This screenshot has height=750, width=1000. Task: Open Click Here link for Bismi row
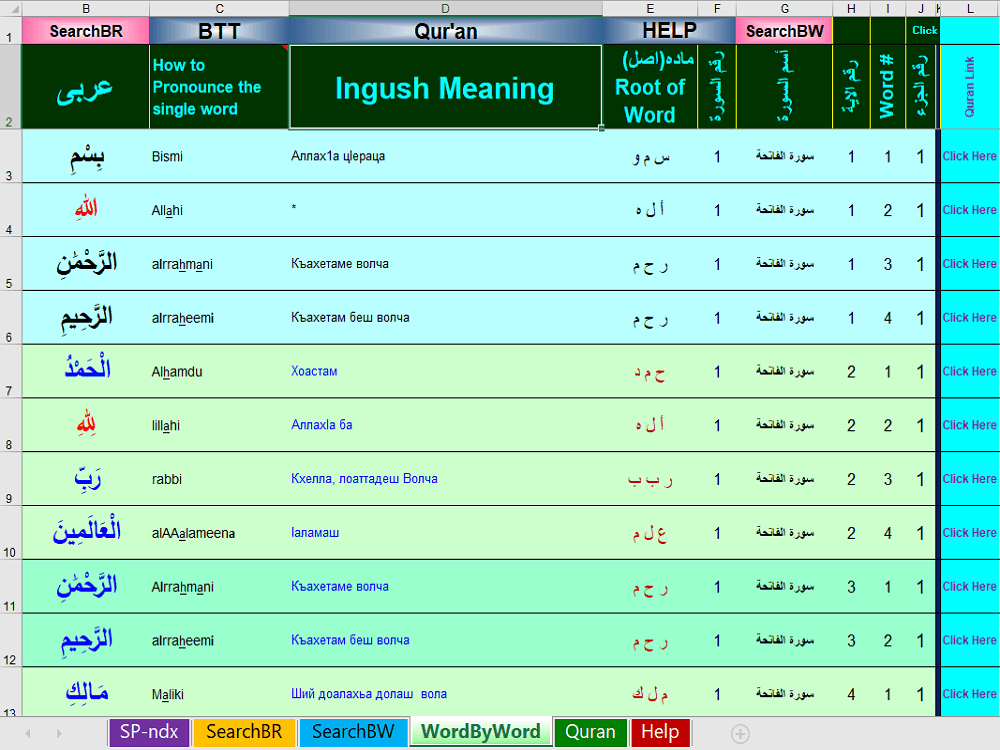tap(969, 156)
